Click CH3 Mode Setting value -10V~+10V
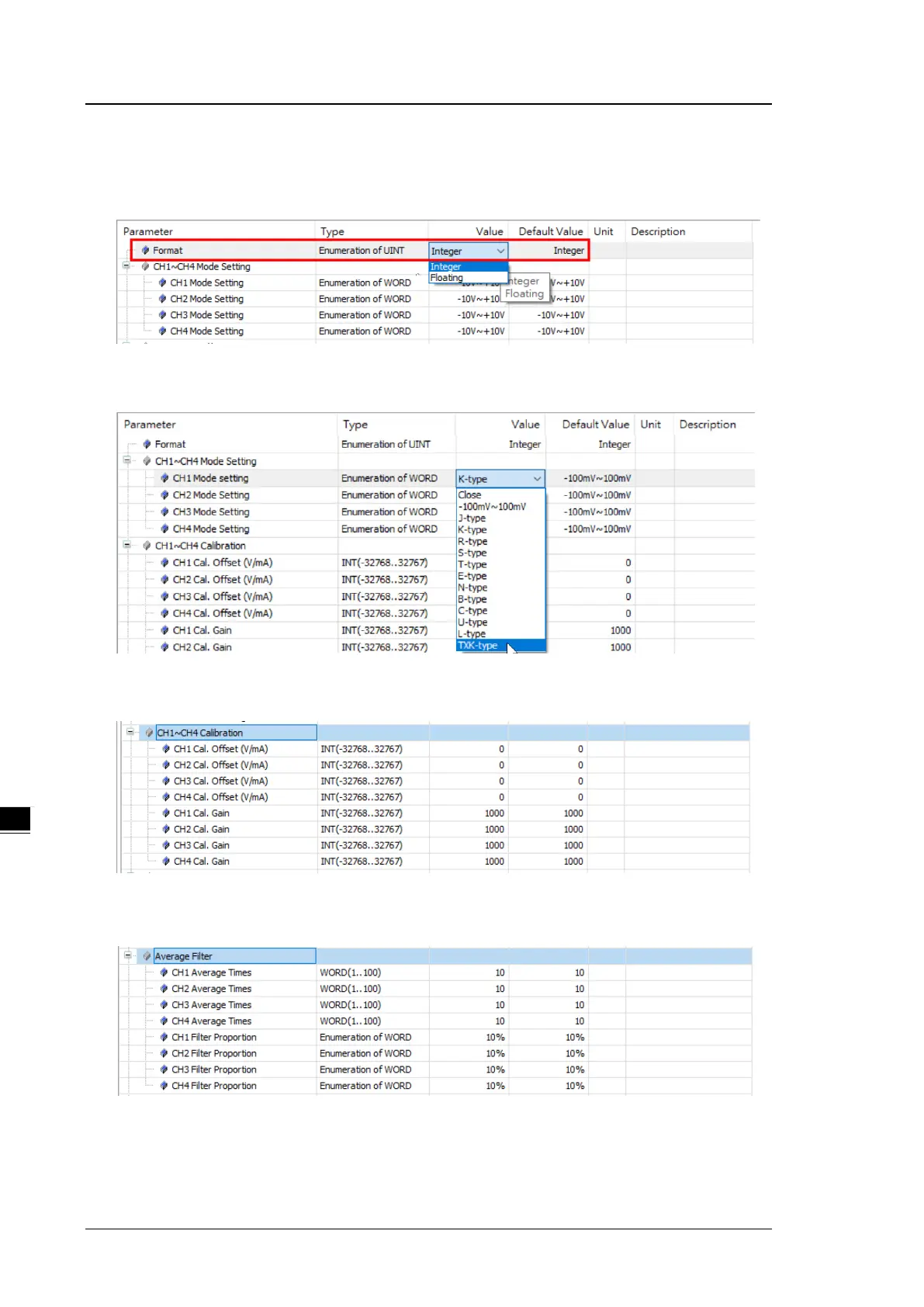Screen dimensions: 924x1307 [481, 315]
